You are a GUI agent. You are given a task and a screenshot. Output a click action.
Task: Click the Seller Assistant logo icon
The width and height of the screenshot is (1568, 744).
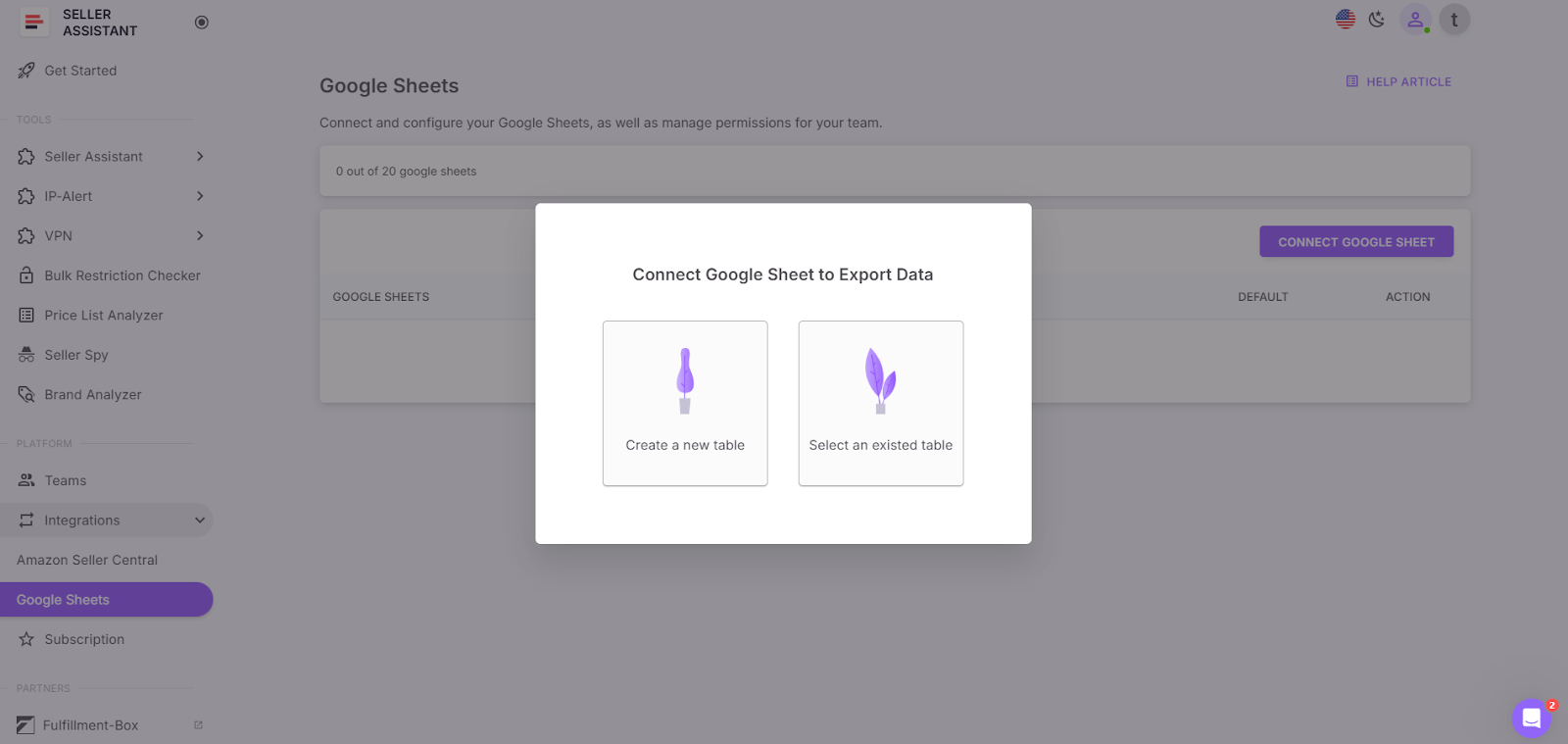[34, 23]
